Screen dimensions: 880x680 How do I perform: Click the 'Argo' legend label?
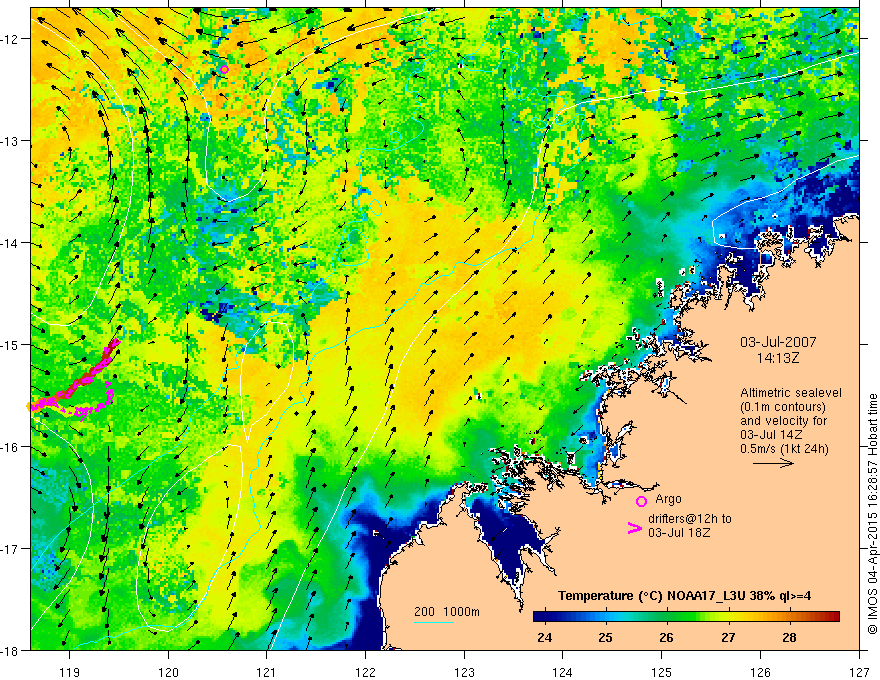pyautogui.click(x=668, y=499)
